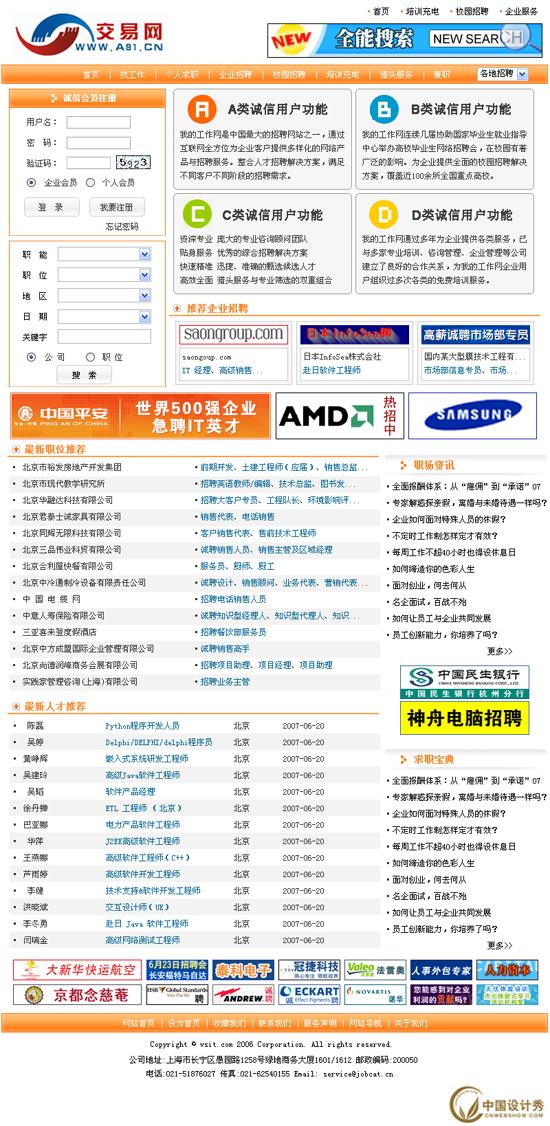Open 更多>> under 职场资讯
Screen dimensions: 550x1126
[x=500, y=651]
